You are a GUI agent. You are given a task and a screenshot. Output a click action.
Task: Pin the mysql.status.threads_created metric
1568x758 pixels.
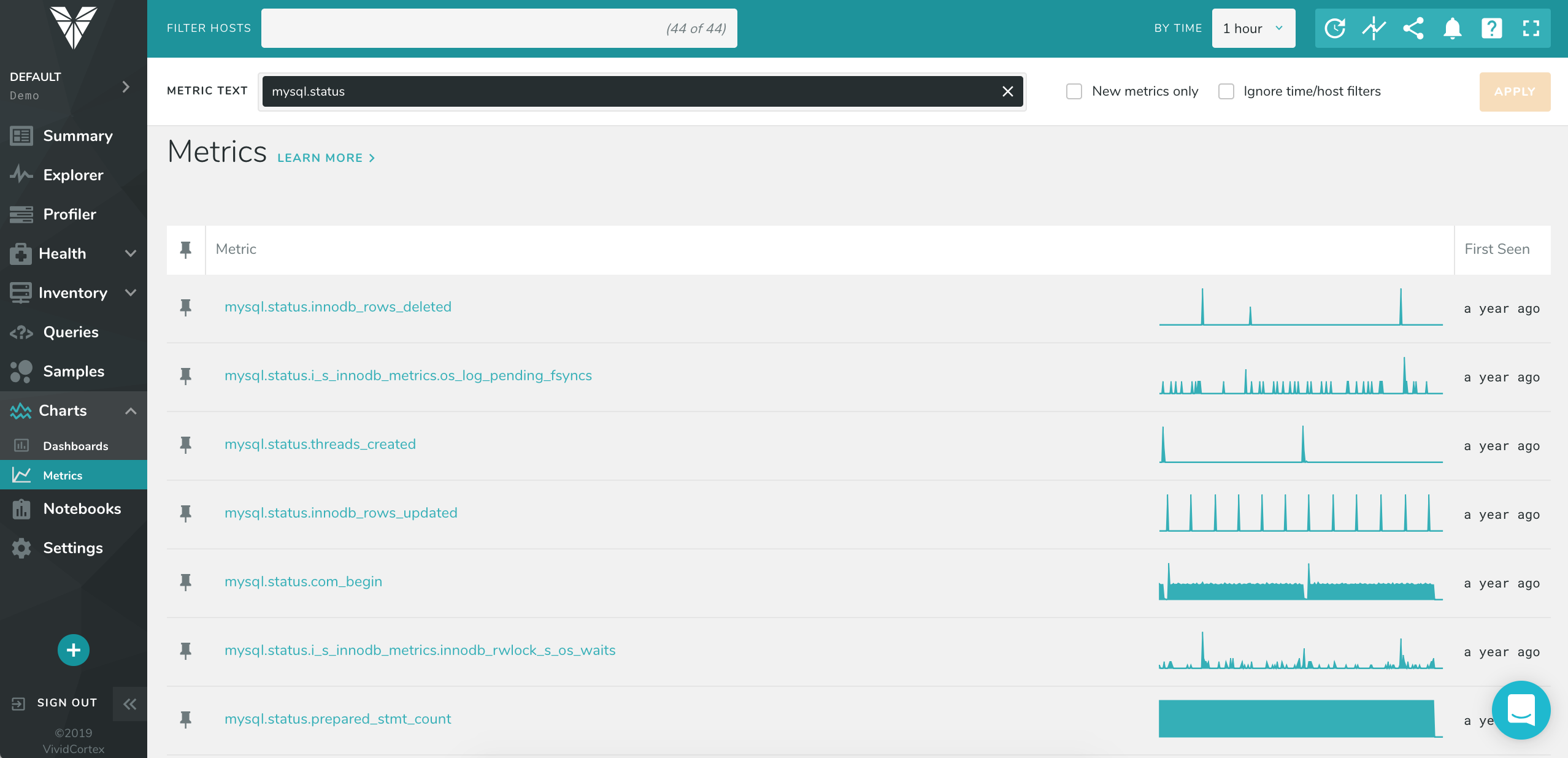tap(185, 444)
